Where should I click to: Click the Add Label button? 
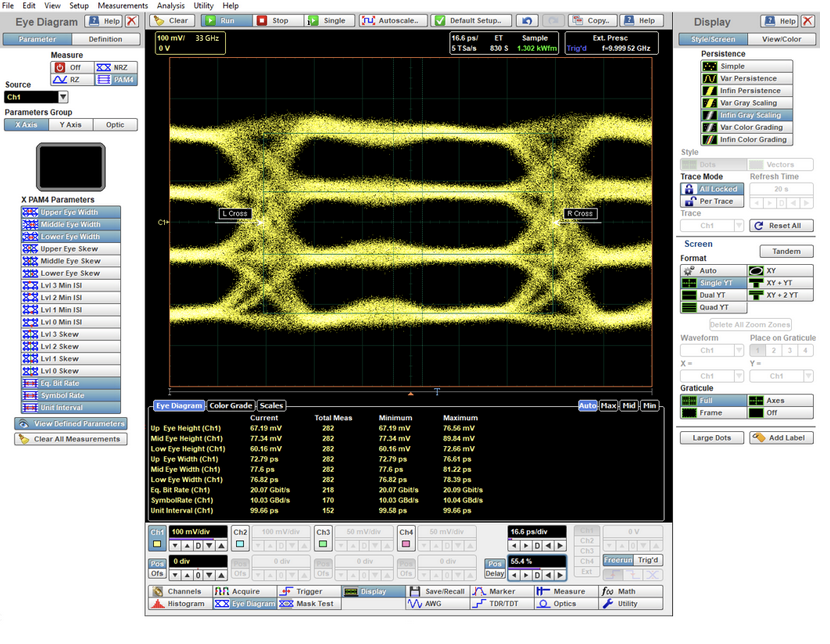tap(781, 438)
